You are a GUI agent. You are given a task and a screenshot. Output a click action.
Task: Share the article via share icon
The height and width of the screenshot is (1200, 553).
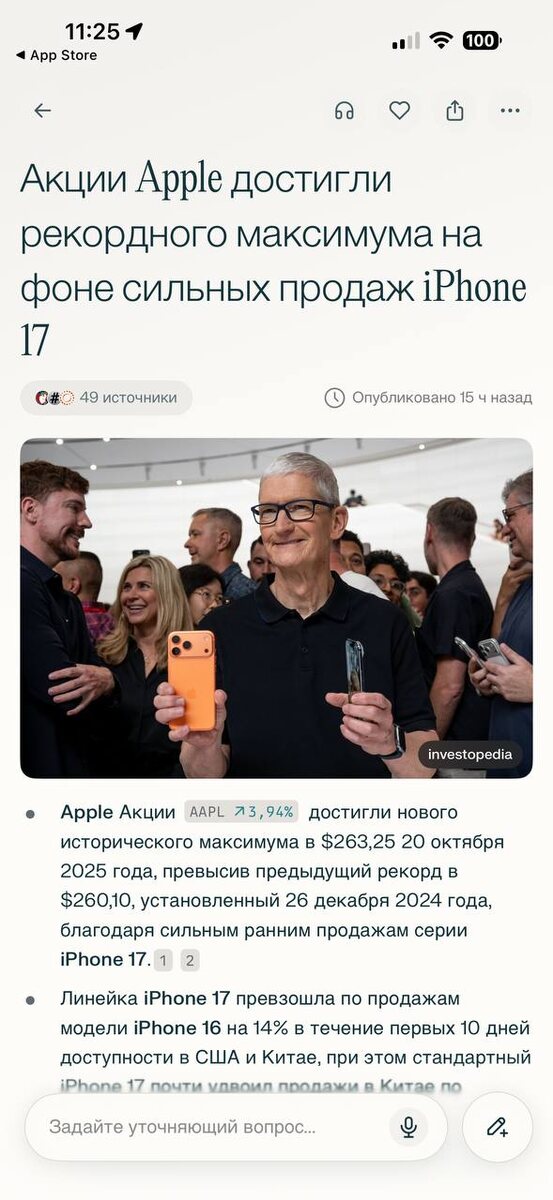coord(455,110)
